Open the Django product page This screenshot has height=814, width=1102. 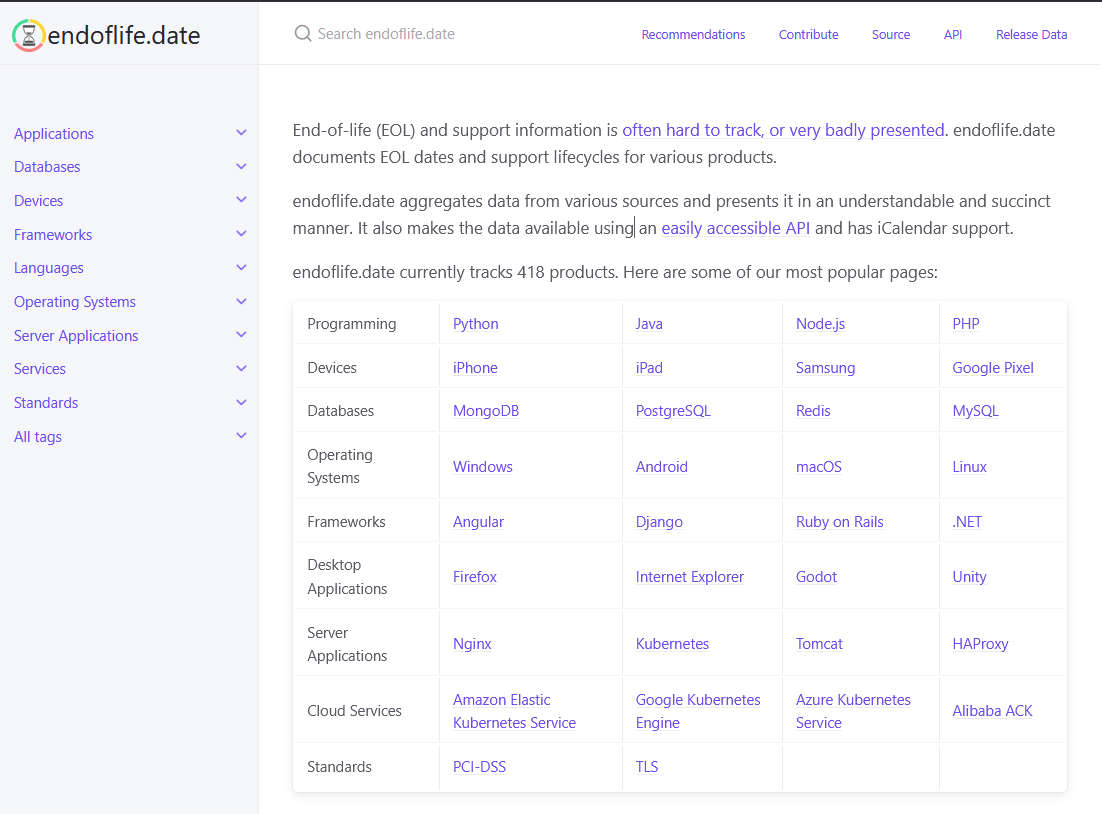click(x=659, y=522)
